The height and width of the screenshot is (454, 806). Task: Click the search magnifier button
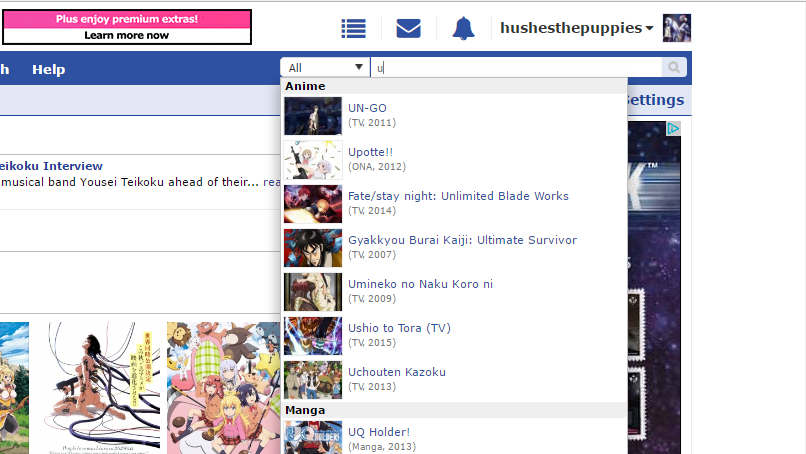(673, 67)
